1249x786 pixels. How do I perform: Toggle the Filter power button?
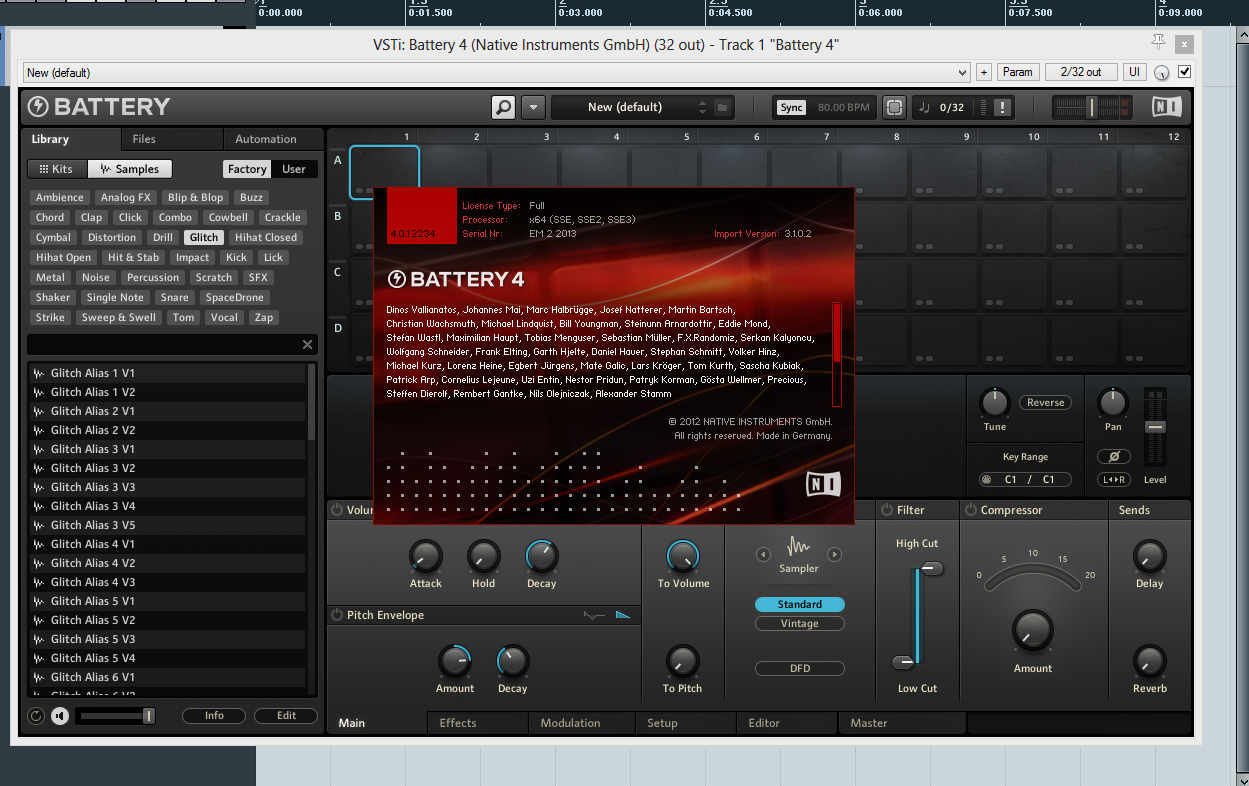pos(886,510)
